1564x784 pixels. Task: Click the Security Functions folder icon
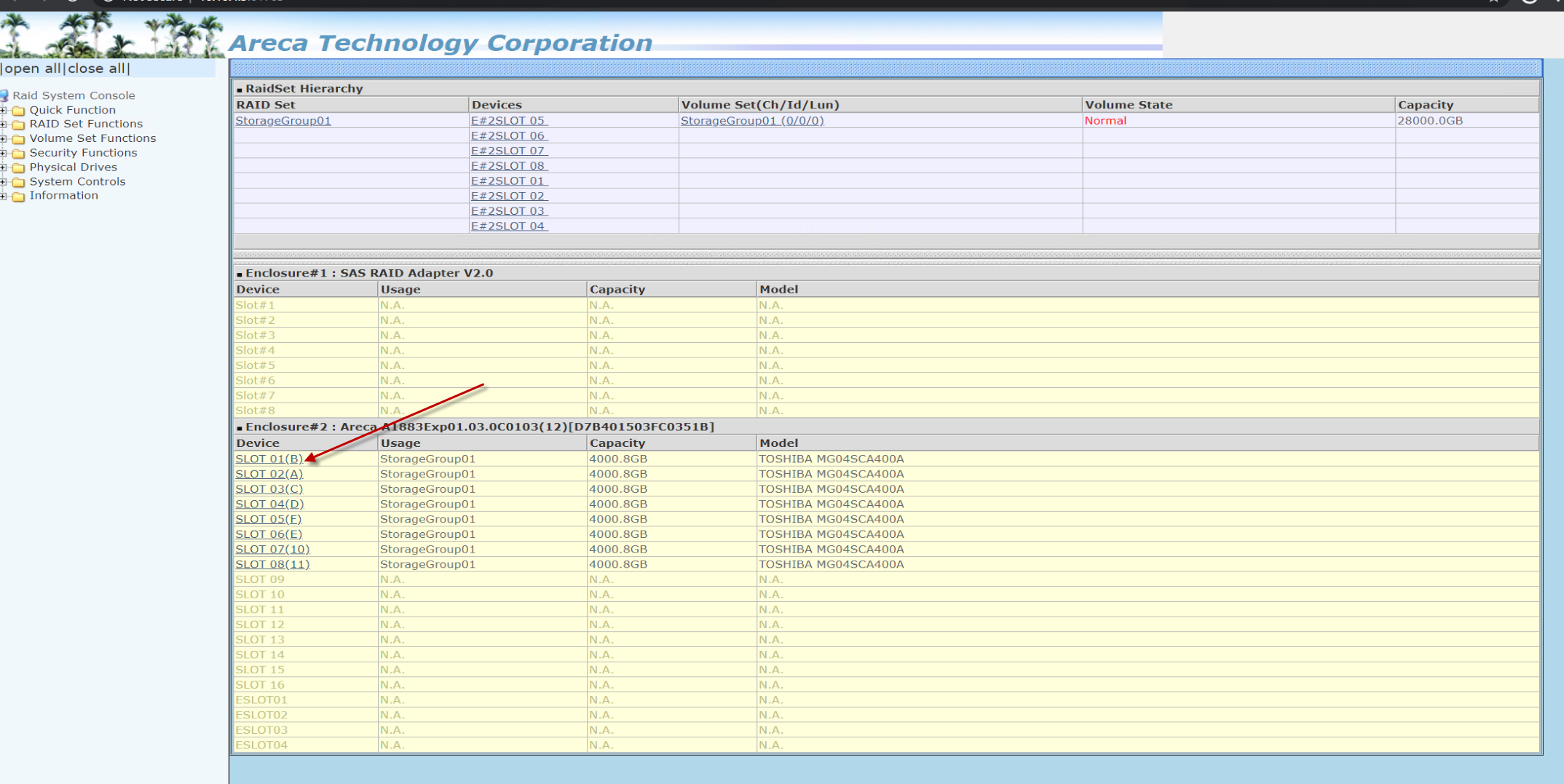(x=19, y=154)
